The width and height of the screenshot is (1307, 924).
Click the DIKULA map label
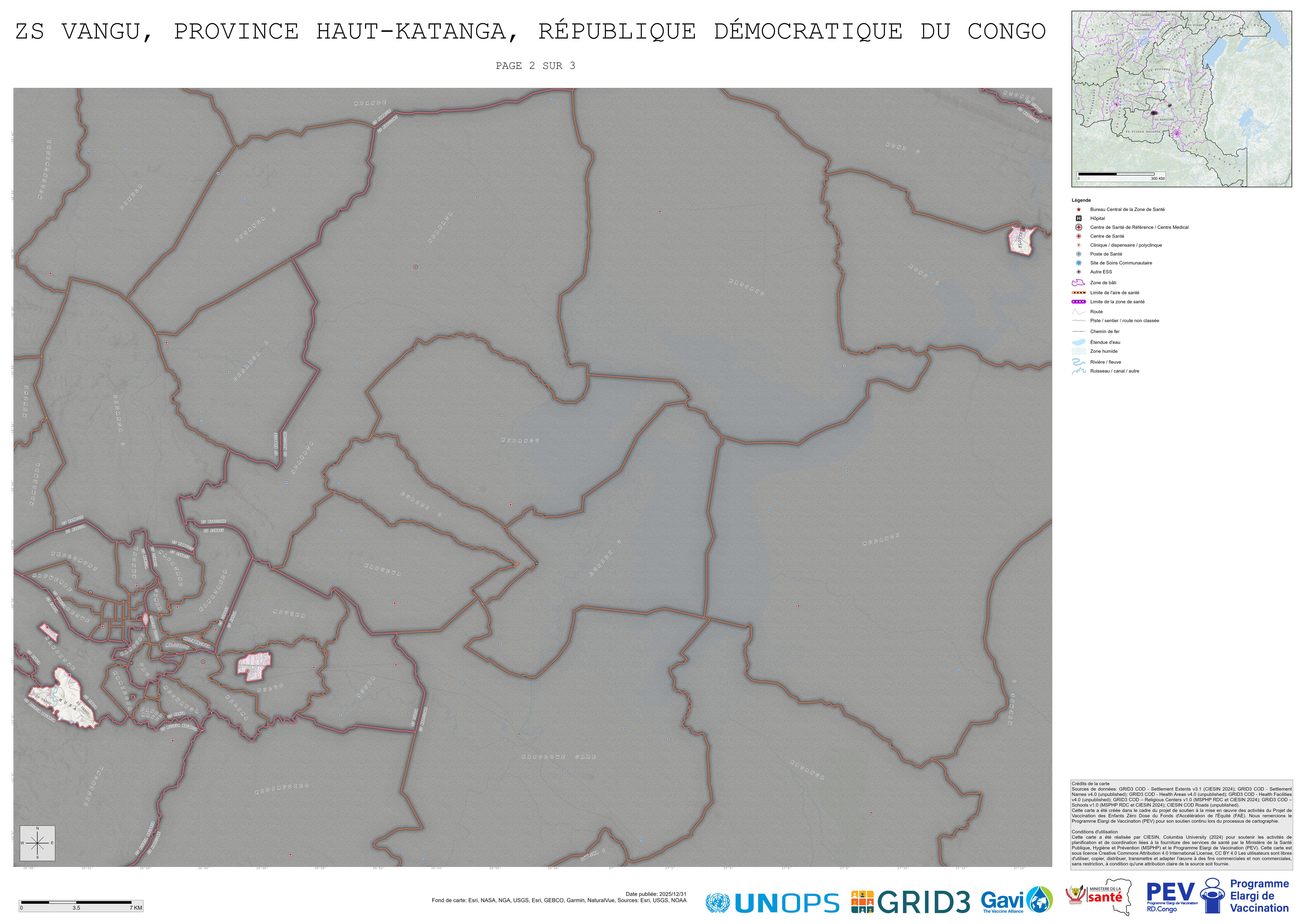(x=131, y=197)
